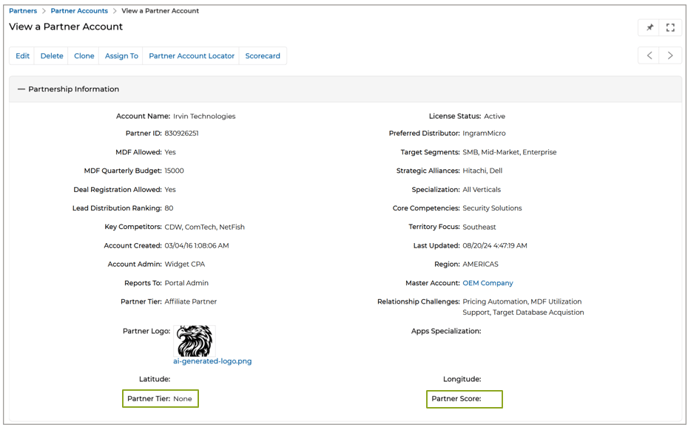Open the Partner Account Locator

[x=191, y=56]
